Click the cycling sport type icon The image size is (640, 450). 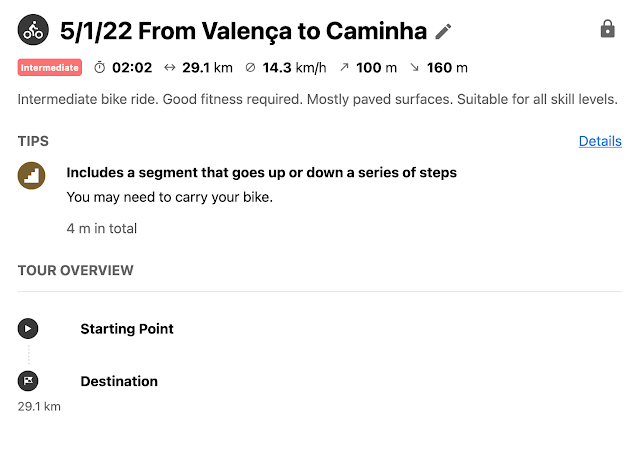click(x=33, y=30)
